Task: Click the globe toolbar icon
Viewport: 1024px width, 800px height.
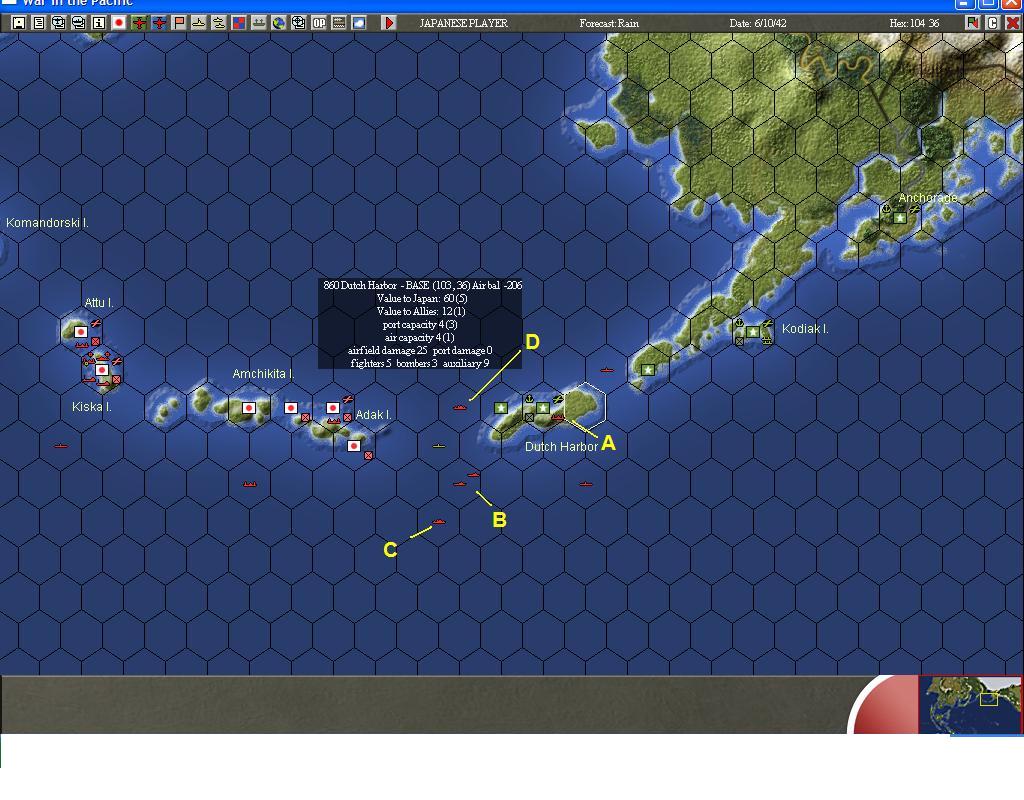Action: coord(279,23)
